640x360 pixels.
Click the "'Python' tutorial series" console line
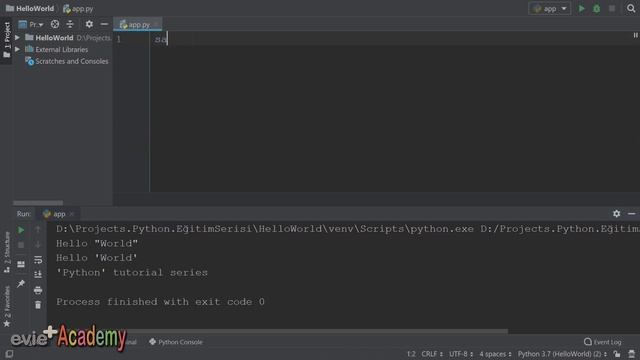(x=132, y=273)
